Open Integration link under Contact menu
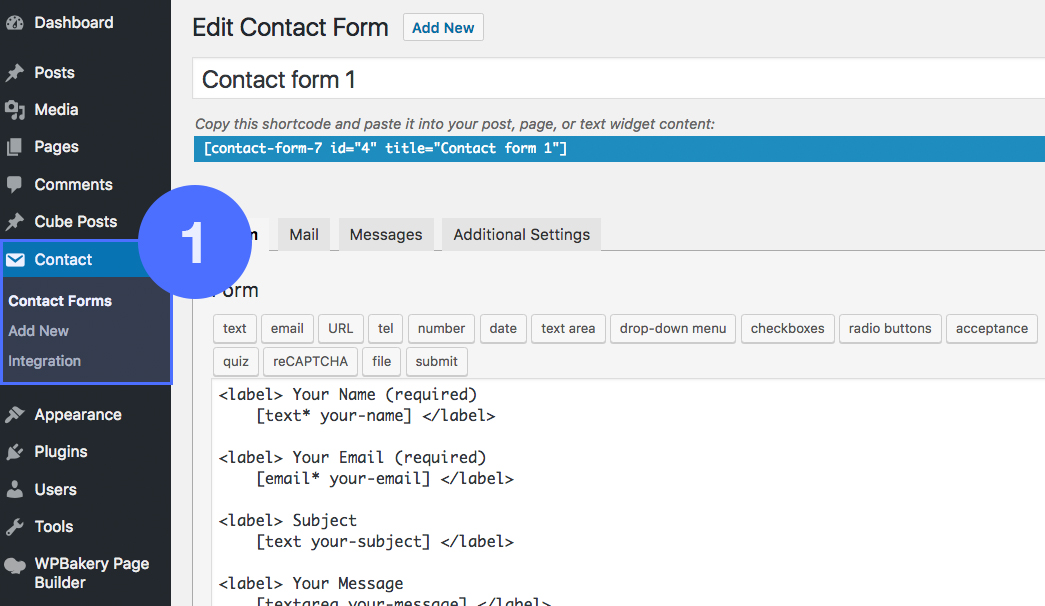Image resolution: width=1045 pixels, height=606 pixels. point(45,361)
